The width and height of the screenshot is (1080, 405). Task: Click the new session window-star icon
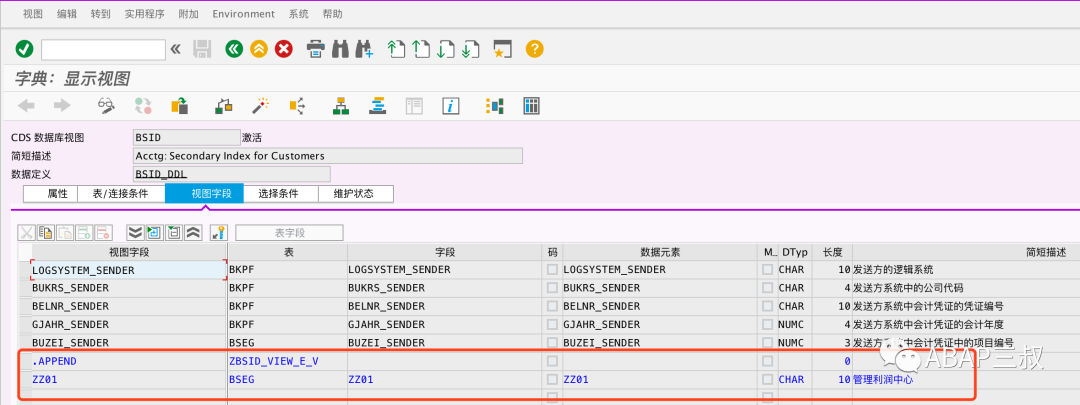(503, 49)
